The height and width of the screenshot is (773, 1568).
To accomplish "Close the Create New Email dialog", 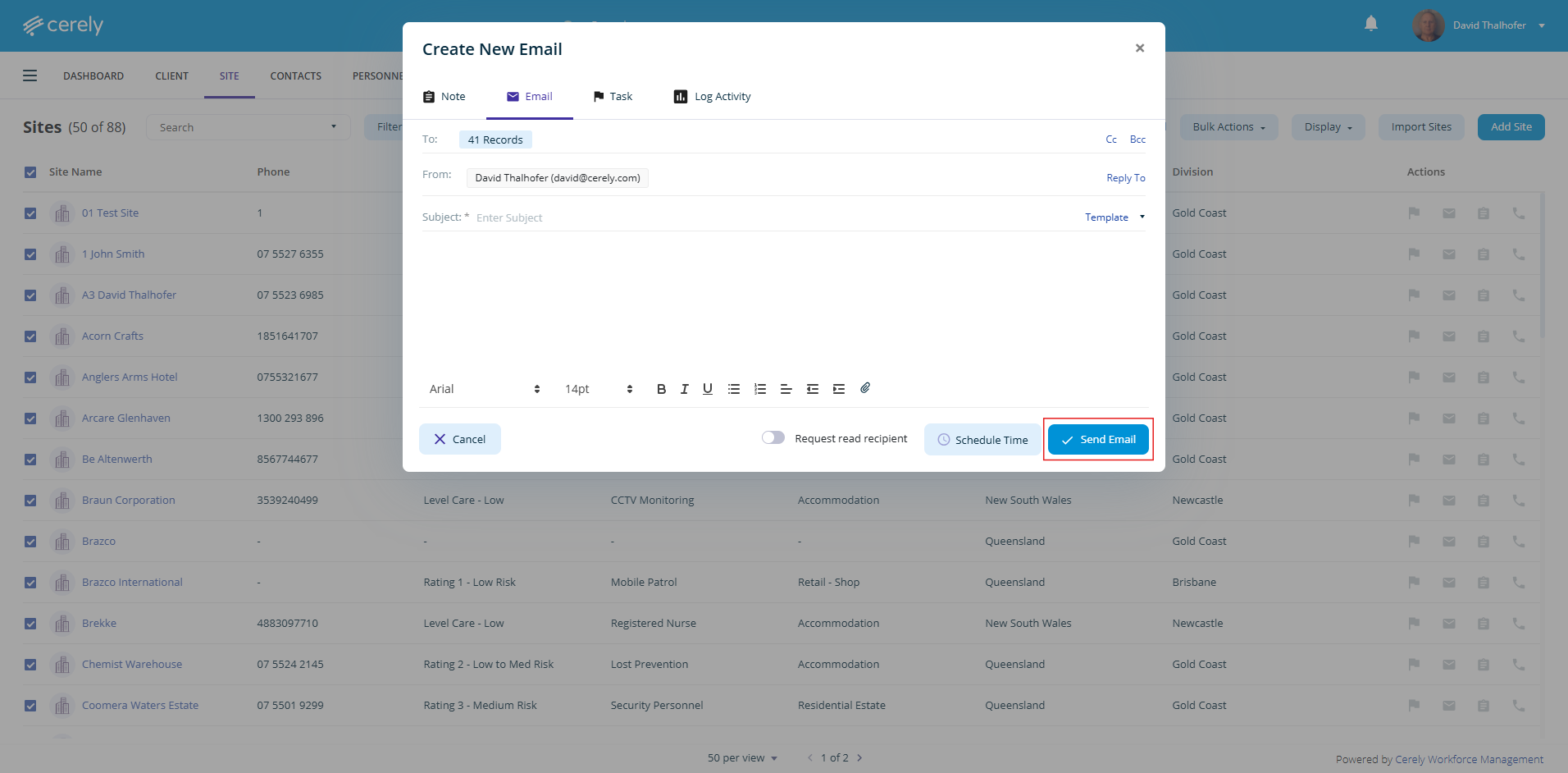I will point(1140,48).
